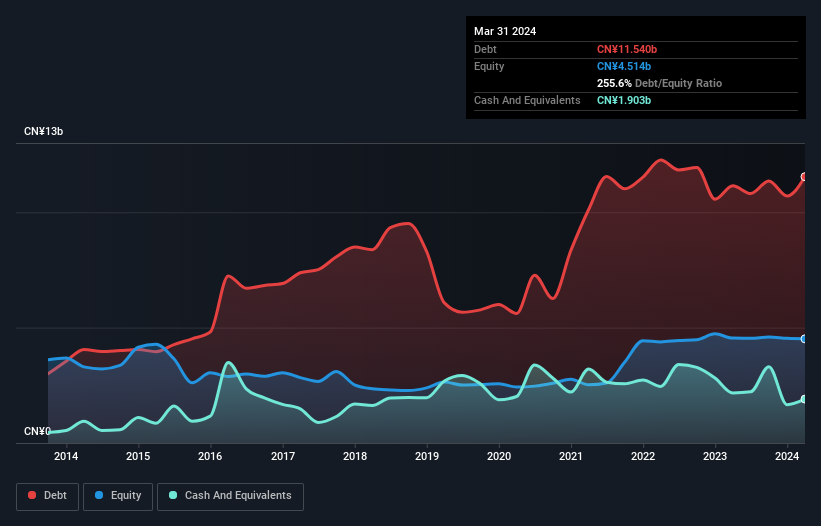The image size is (821, 526).
Task: Click the CN¥11.540b debt value
Action: [627, 49]
